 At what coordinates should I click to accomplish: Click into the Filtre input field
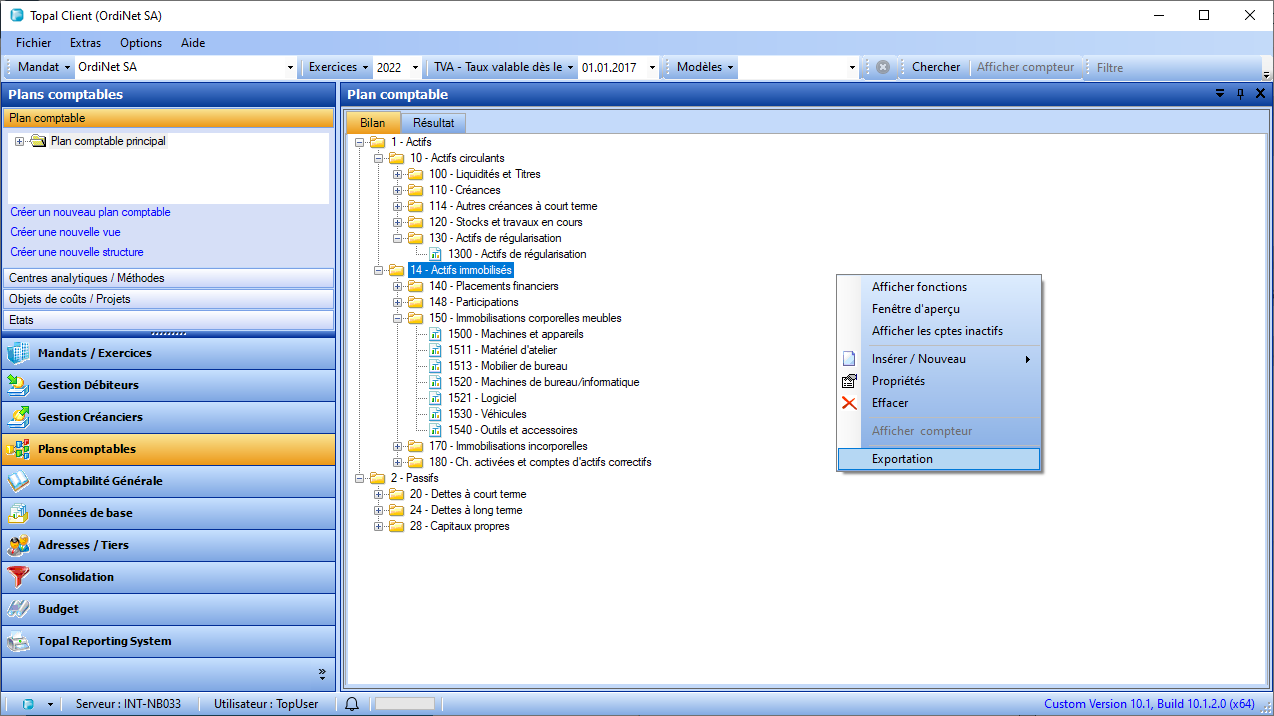pos(1175,67)
